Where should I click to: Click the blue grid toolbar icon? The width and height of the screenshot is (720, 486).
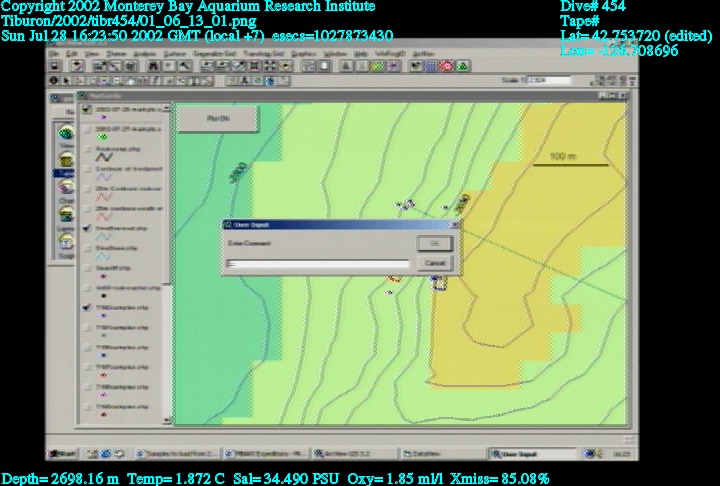[x=431, y=66]
